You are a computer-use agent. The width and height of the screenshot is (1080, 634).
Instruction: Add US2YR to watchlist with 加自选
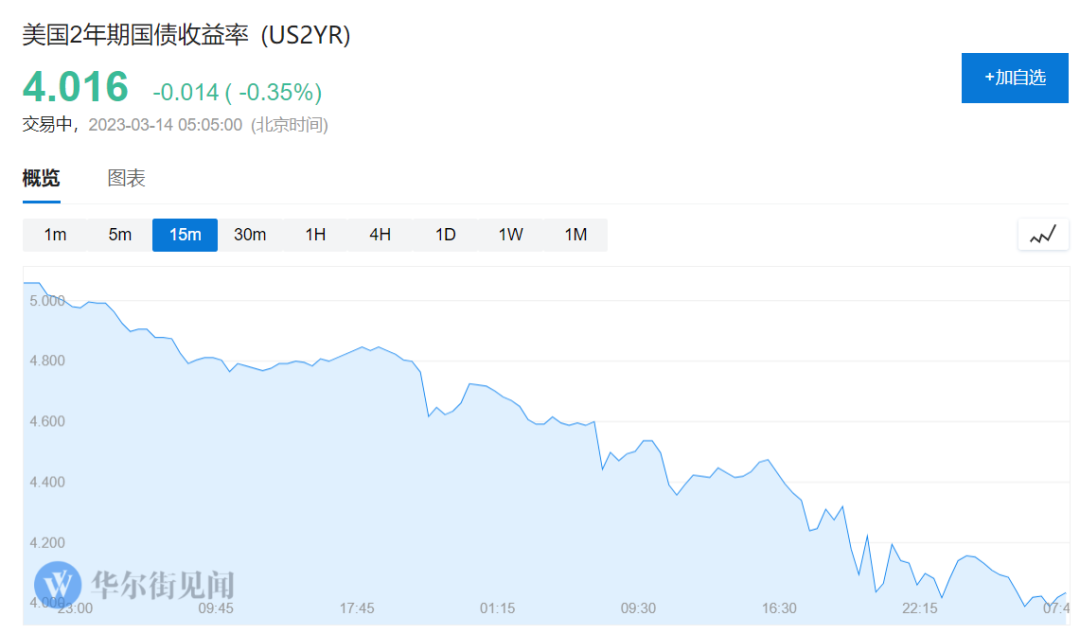pyautogui.click(x=1015, y=77)
